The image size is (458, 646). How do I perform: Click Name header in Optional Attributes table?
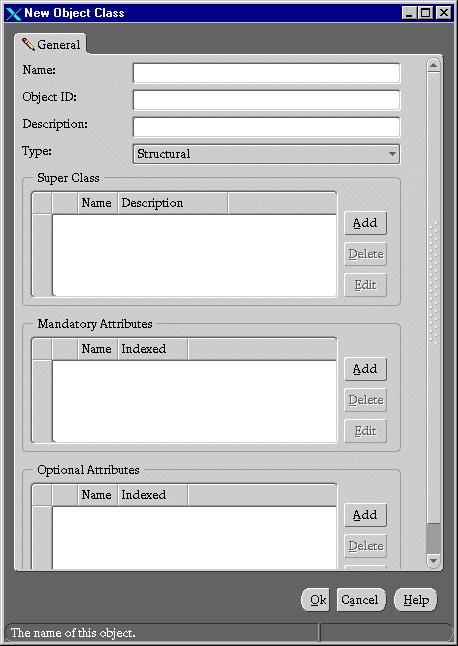(x=98, y=495)
